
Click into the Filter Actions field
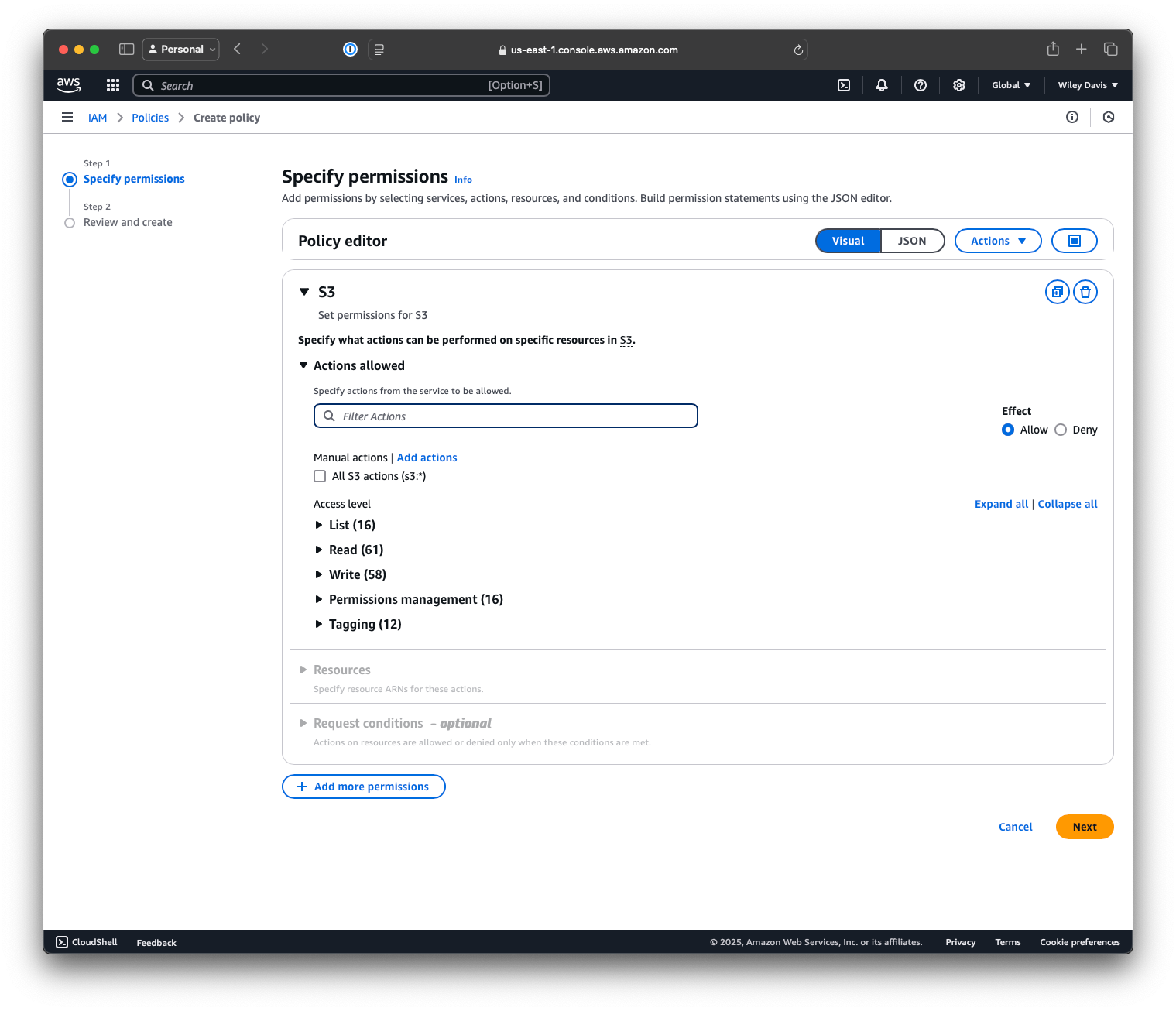tap(511, 416)
